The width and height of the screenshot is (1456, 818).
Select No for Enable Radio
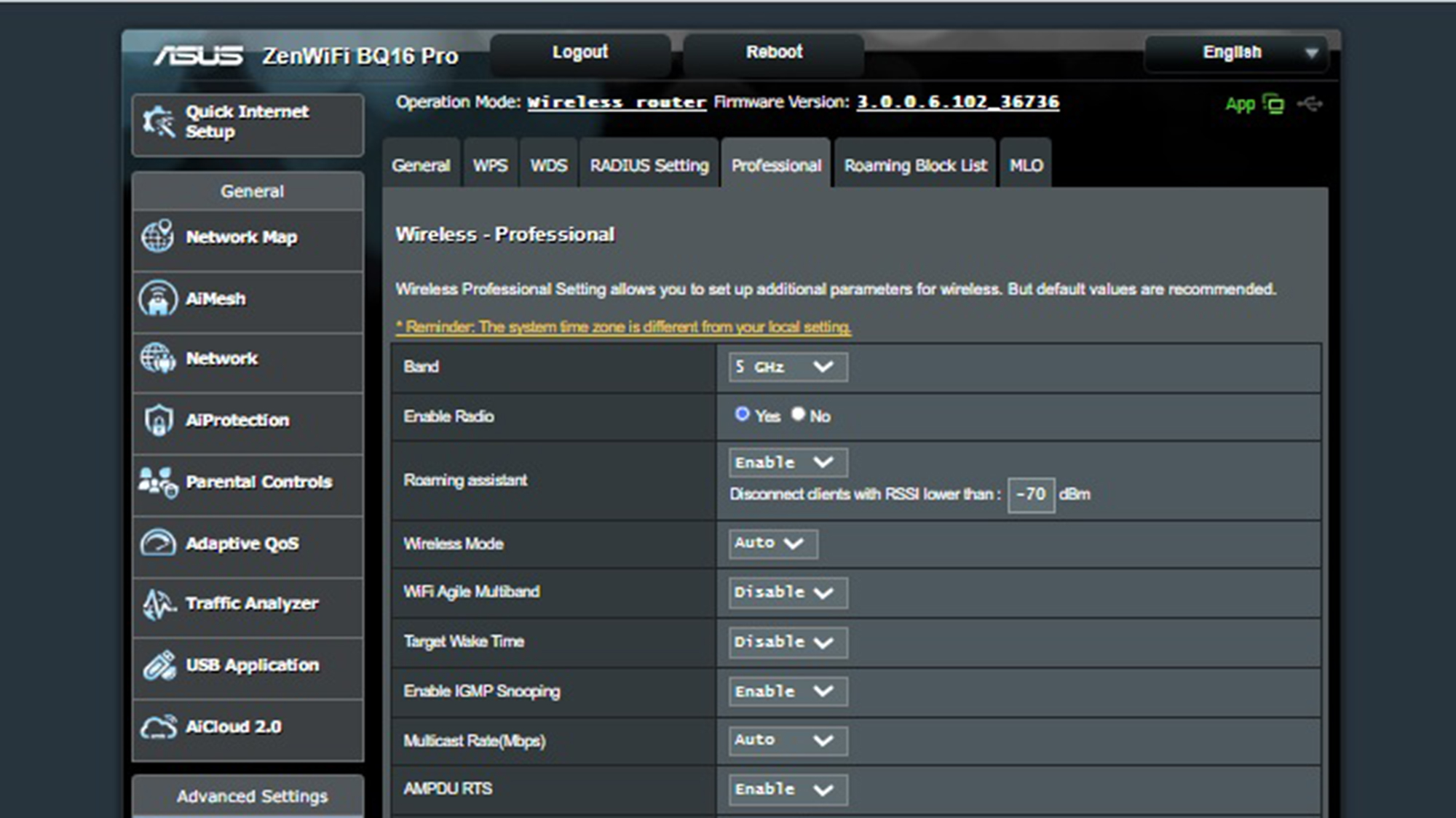(x=798, y=414)
